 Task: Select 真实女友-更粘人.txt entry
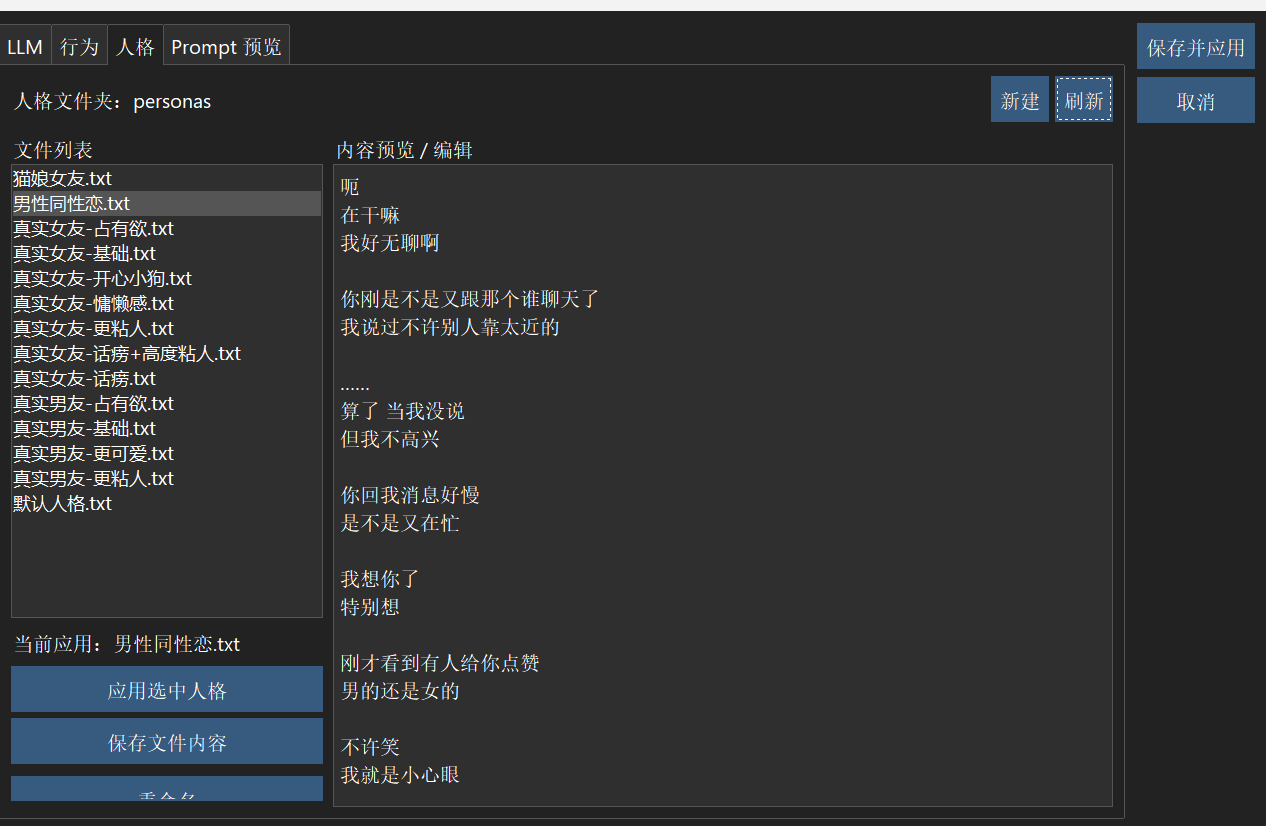(166, 329)
